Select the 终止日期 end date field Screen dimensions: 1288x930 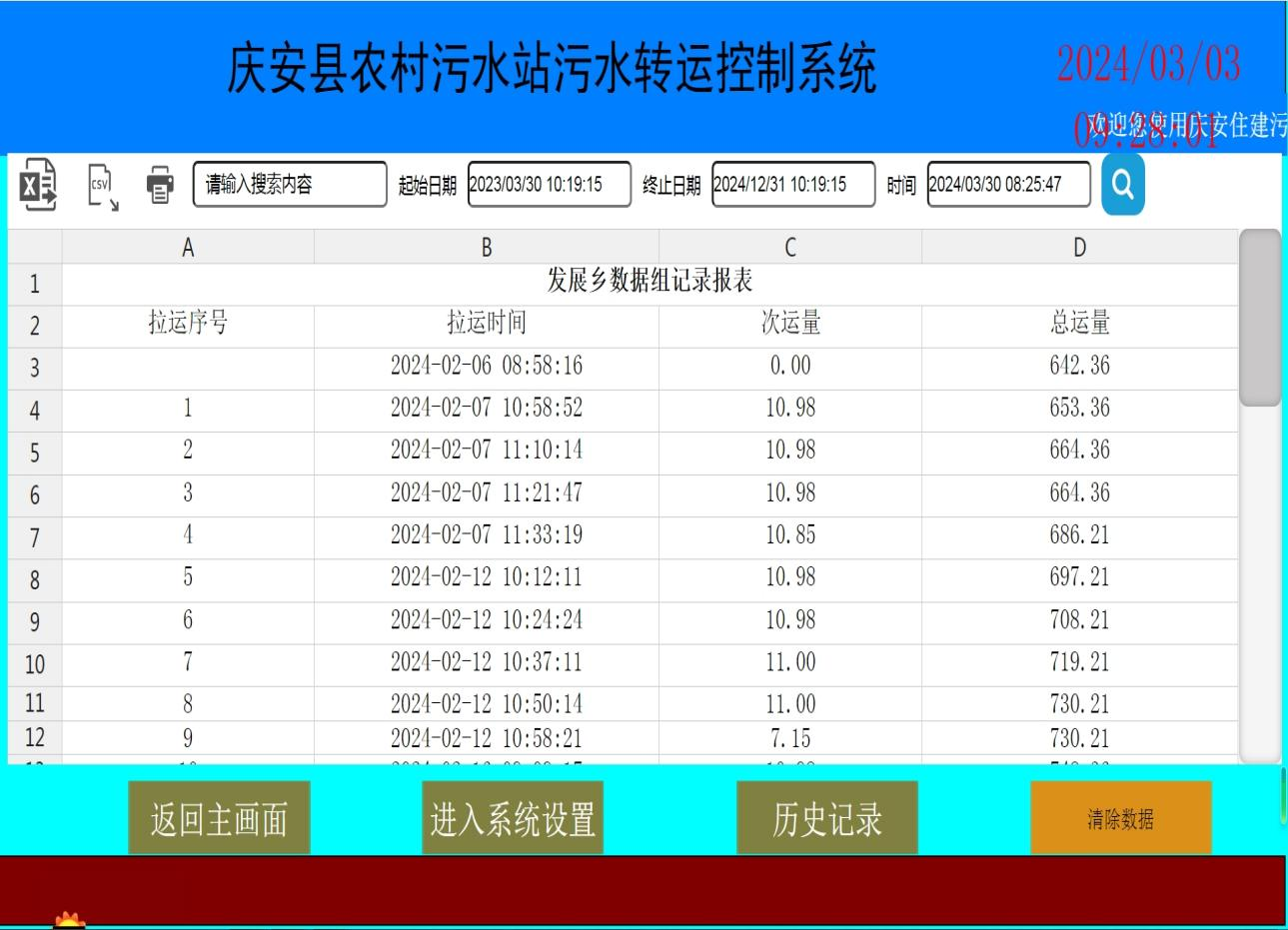792,185
